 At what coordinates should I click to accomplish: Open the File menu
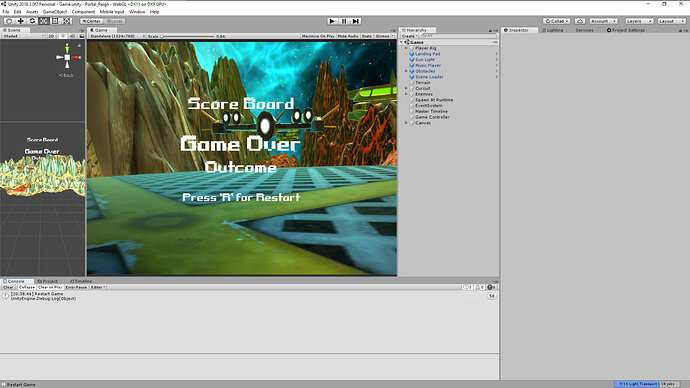(6, 12)
